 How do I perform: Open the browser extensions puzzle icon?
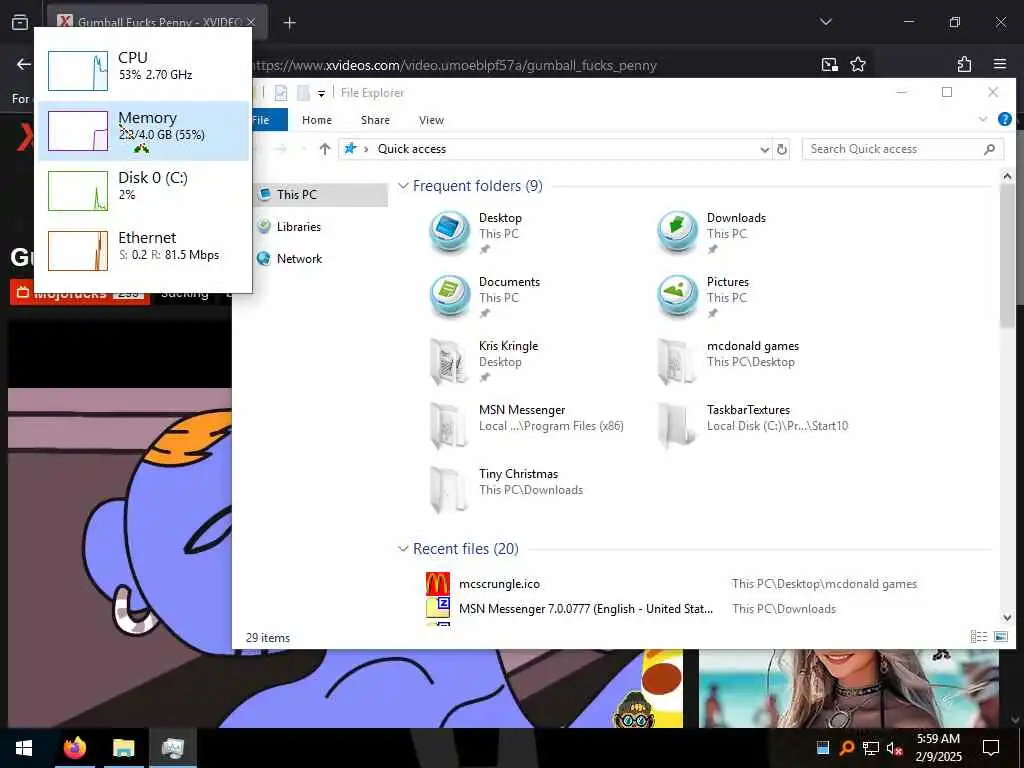[964, 64]
